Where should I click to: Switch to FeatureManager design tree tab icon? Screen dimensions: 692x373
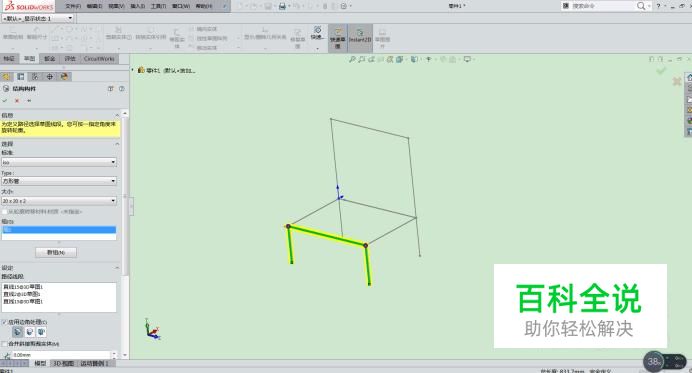pyautogui.click(x=7, y=77)
